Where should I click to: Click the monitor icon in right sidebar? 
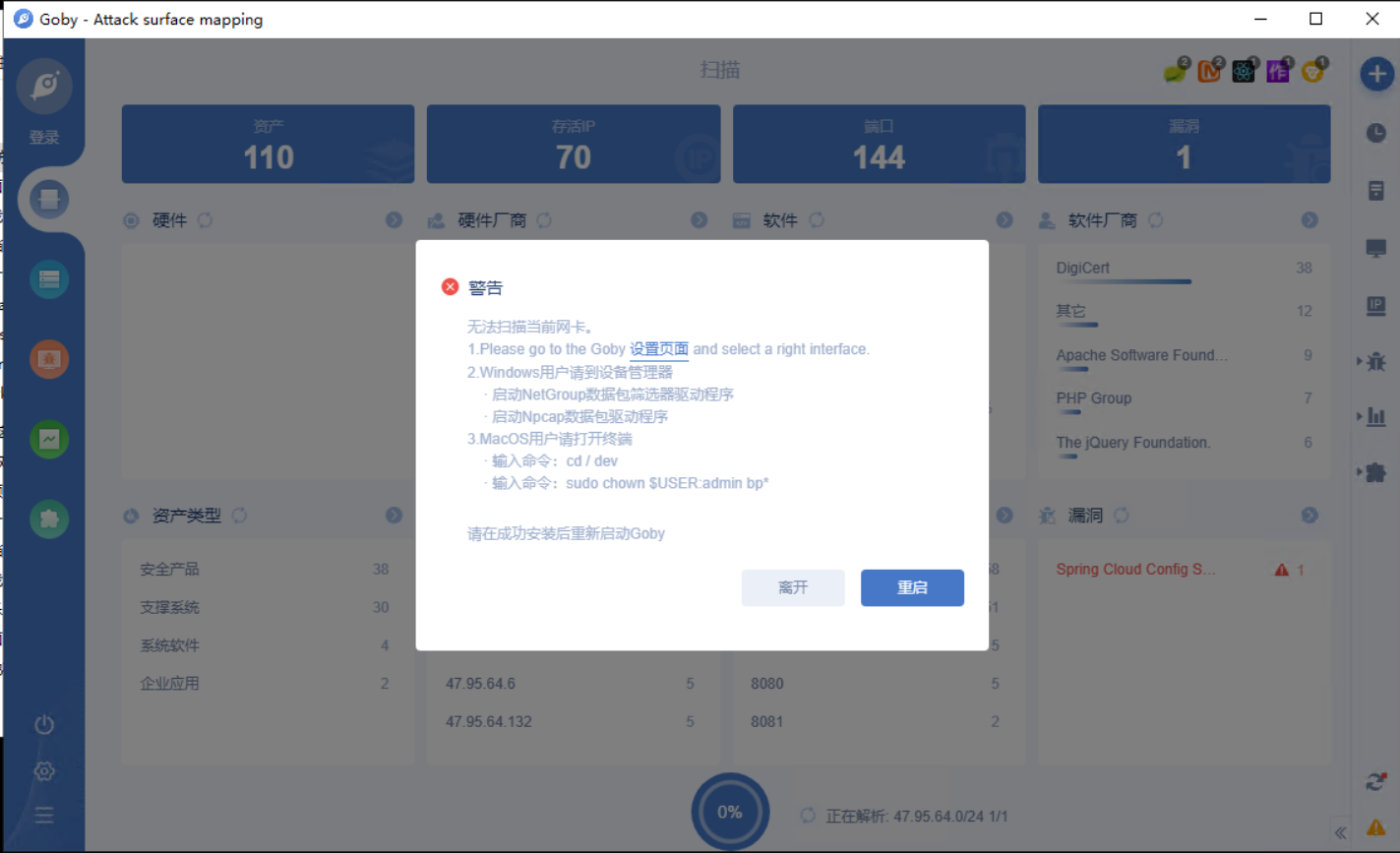pos(1376,248)
